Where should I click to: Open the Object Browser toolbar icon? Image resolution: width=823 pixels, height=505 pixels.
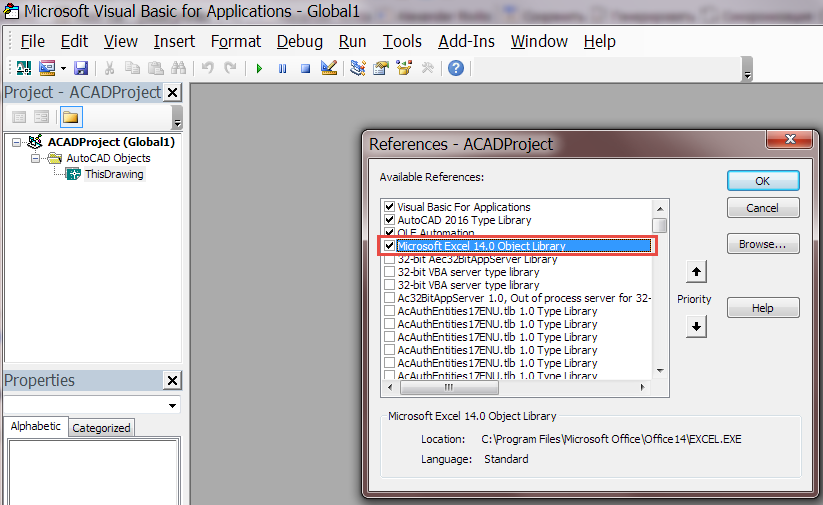coord(404,68)
